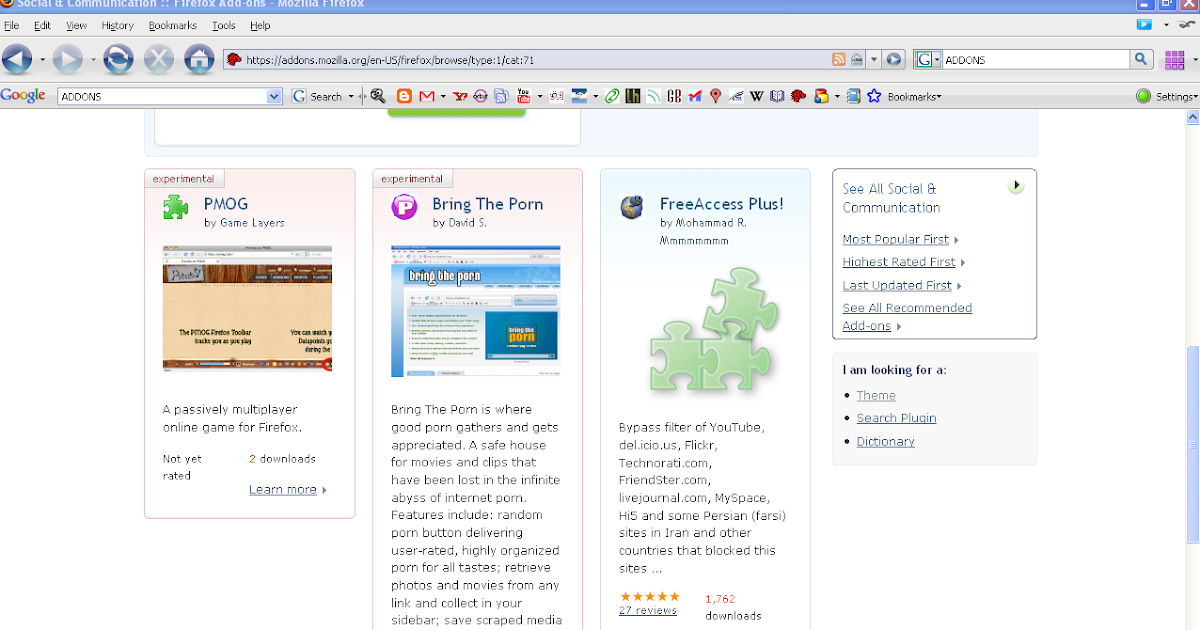This screenshot has width=1200, height=630.
Task: Expand the Google toolbar ADDONS combo box
Action: 275,96
